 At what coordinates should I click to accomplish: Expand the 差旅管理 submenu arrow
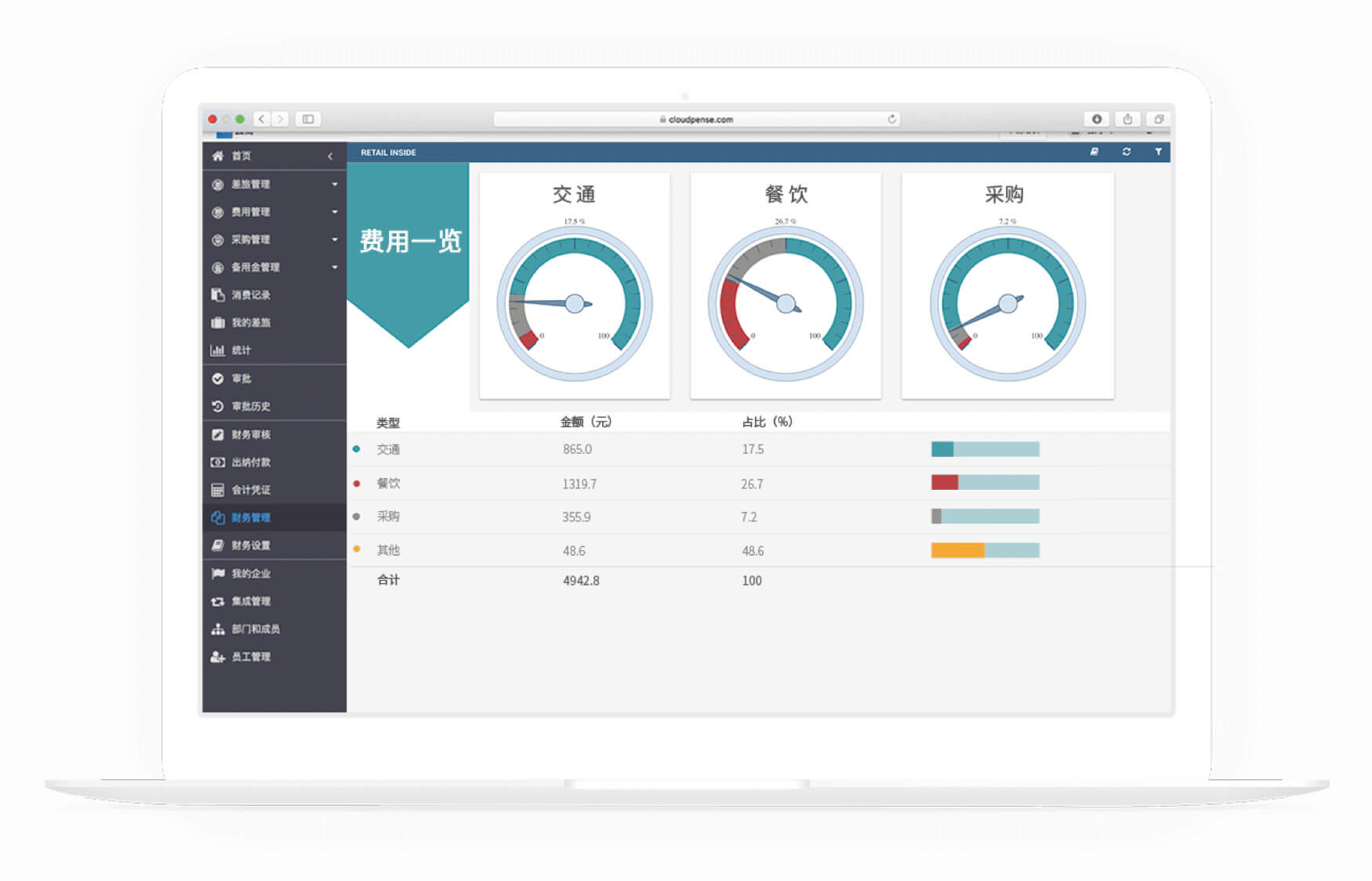click(x=335, y=184)
